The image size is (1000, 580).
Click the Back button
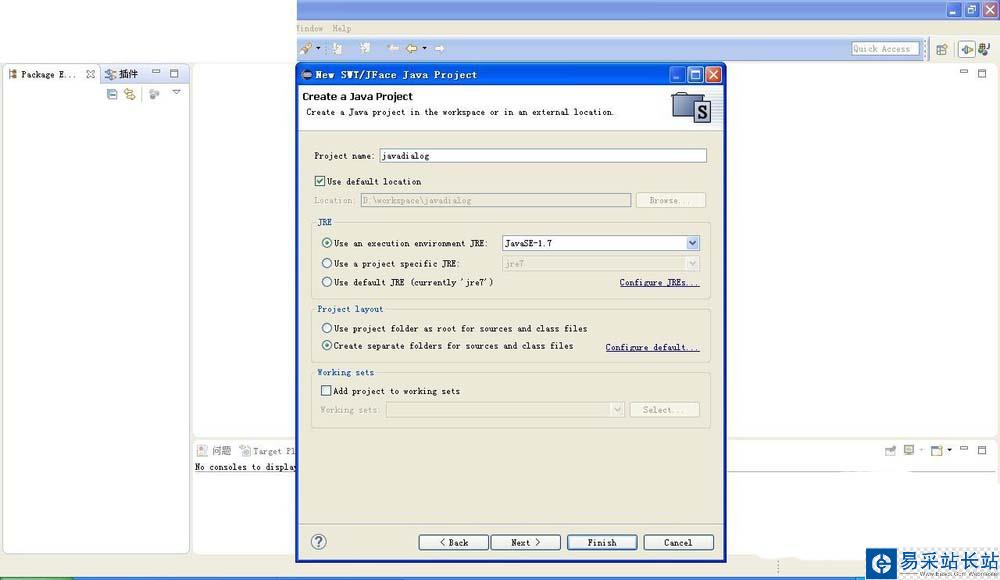(453, 542)
